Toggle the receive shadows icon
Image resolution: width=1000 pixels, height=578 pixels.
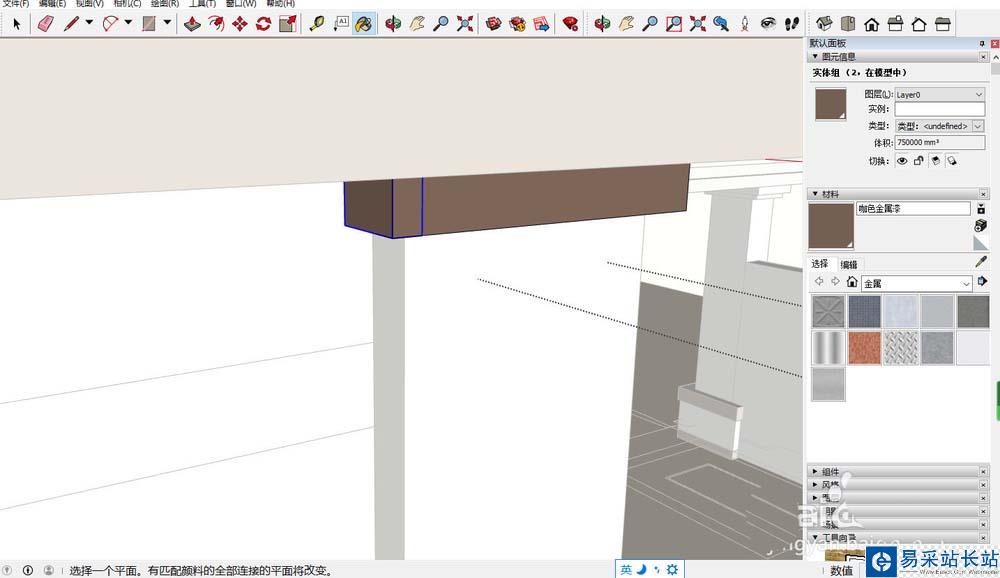(x=935, y=161)
